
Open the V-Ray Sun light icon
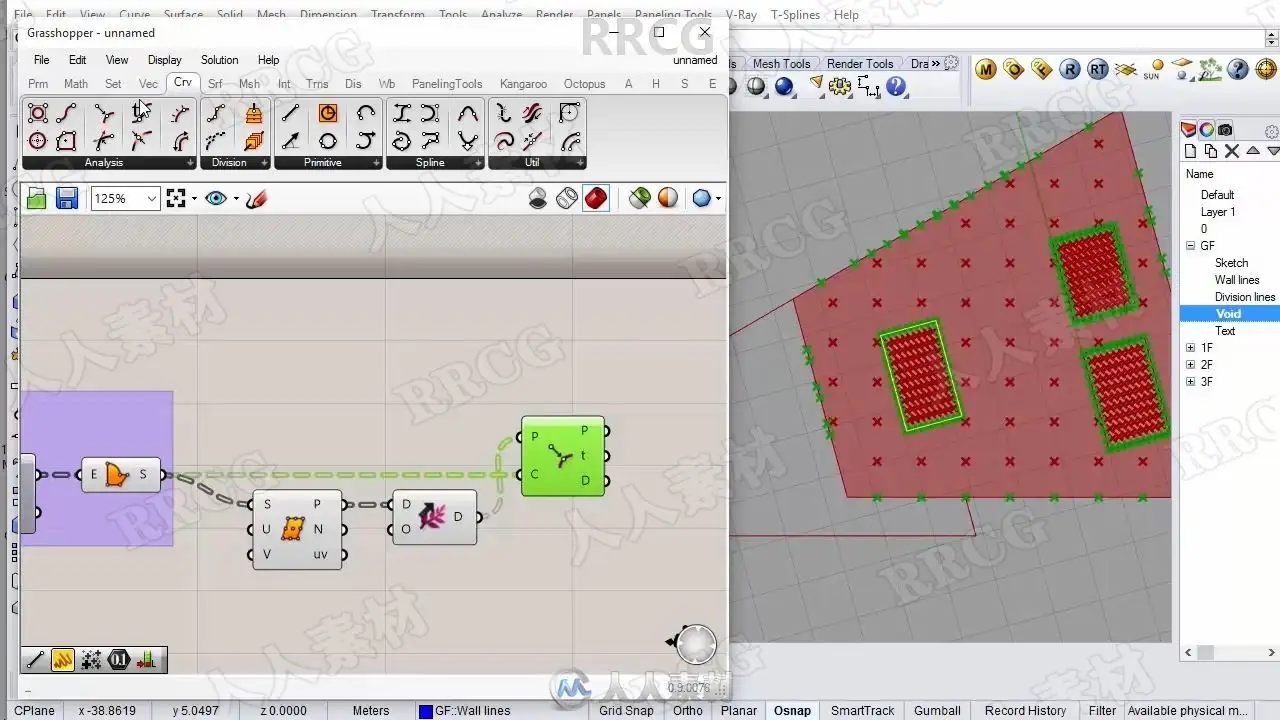[x=1153, y=69]
